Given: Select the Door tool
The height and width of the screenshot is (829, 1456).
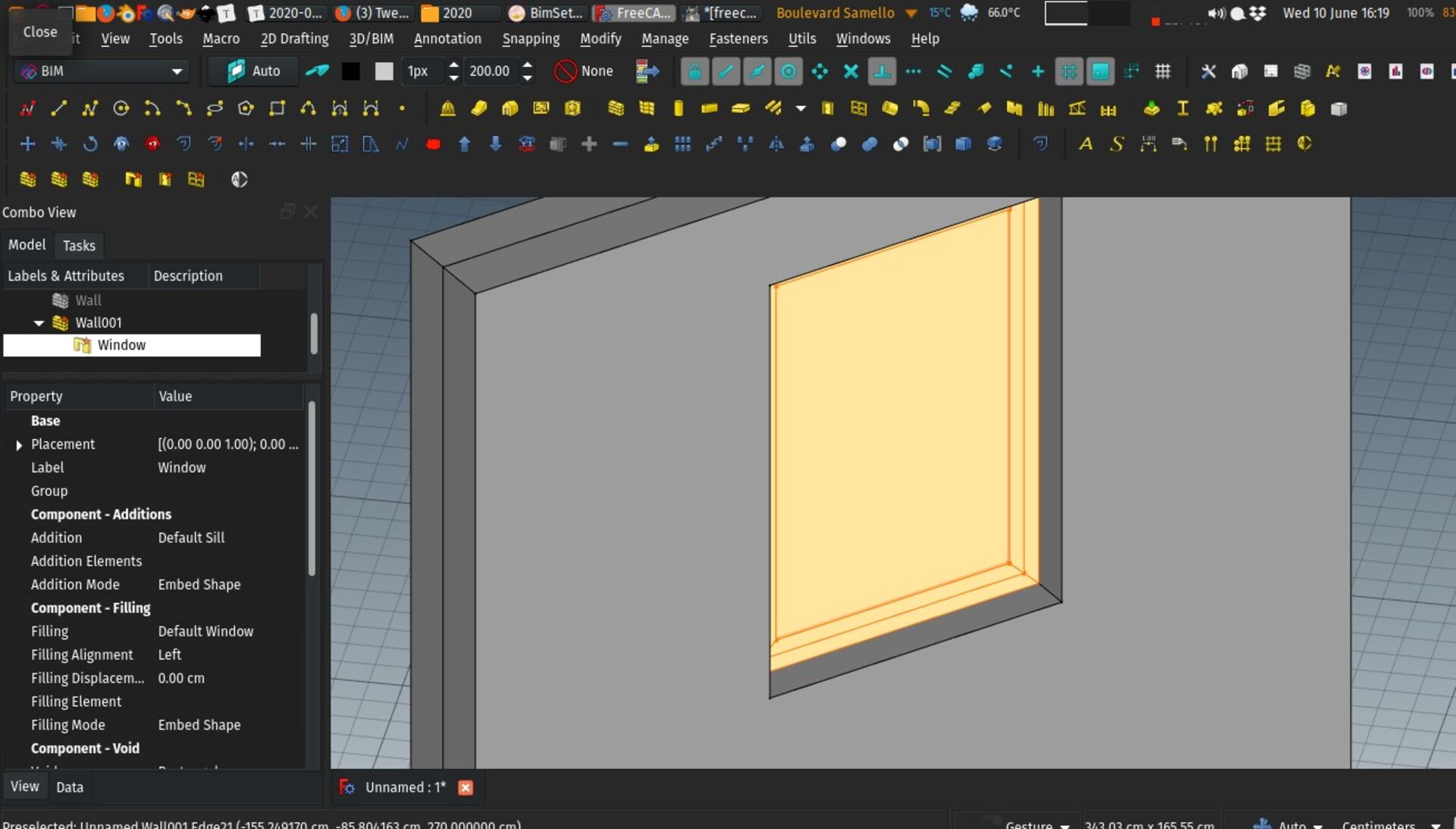Looking at the screenshot, I should [827, 108].
